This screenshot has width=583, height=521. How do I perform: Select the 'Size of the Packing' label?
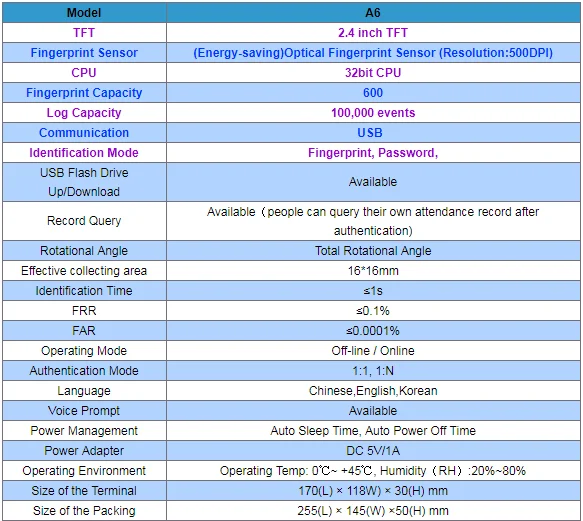coord(84,511)
